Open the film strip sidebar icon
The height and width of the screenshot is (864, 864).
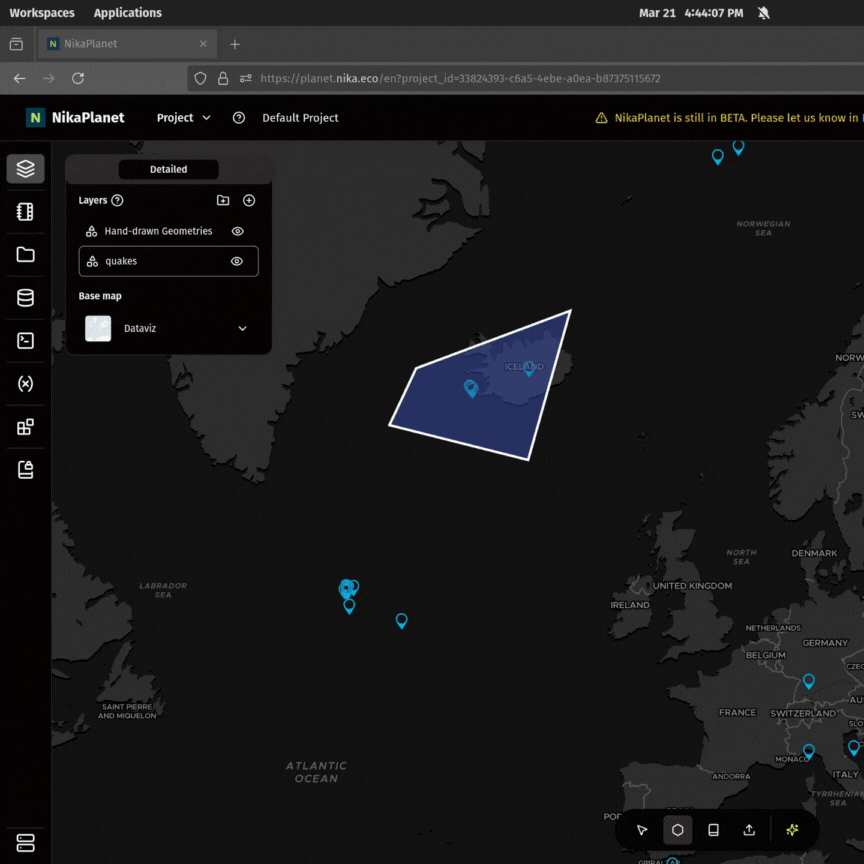point(25,212)
